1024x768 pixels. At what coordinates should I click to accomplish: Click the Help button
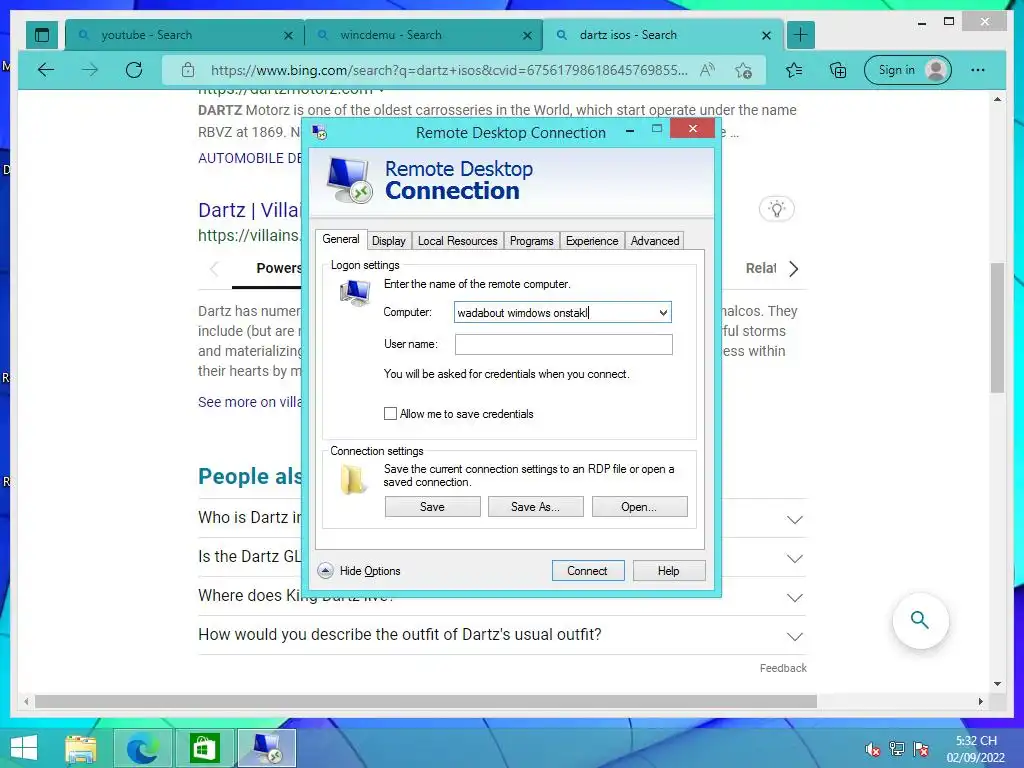[669, 571]
